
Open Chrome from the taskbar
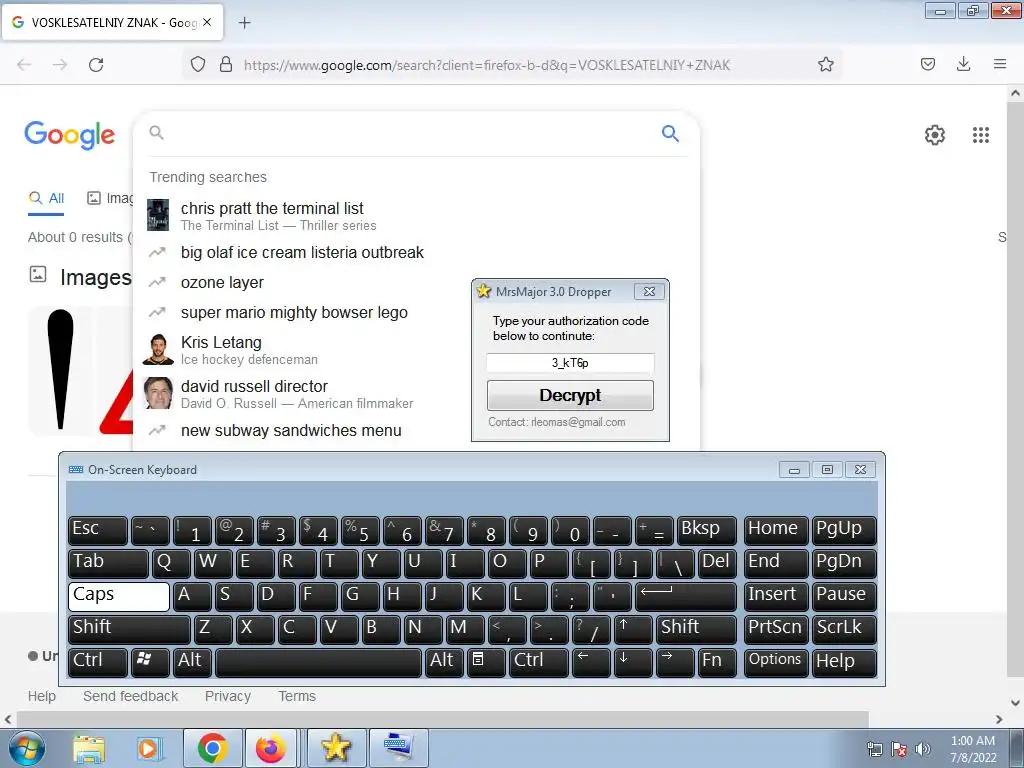[212, 748]
